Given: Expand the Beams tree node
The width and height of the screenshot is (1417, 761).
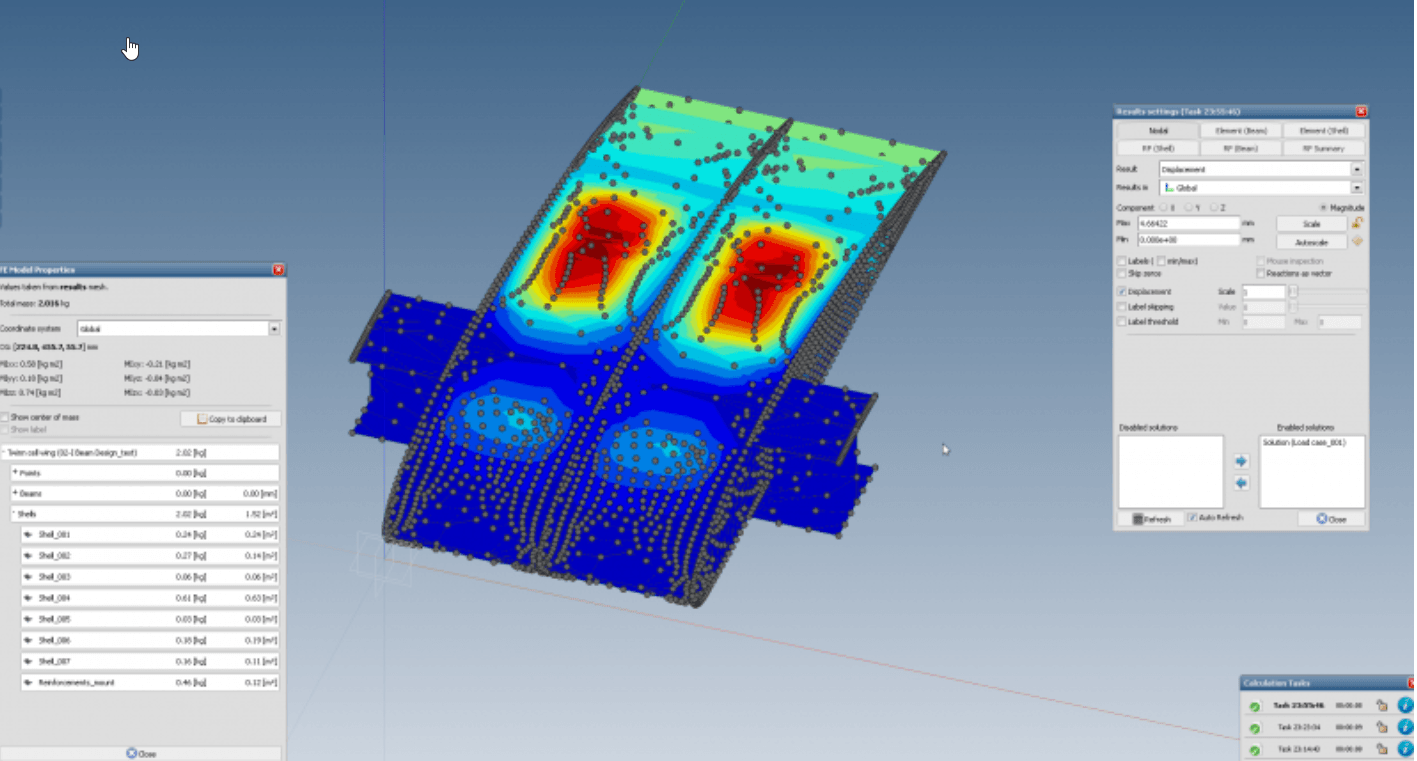Looking at the screenshot, I should tap(14, 493).
